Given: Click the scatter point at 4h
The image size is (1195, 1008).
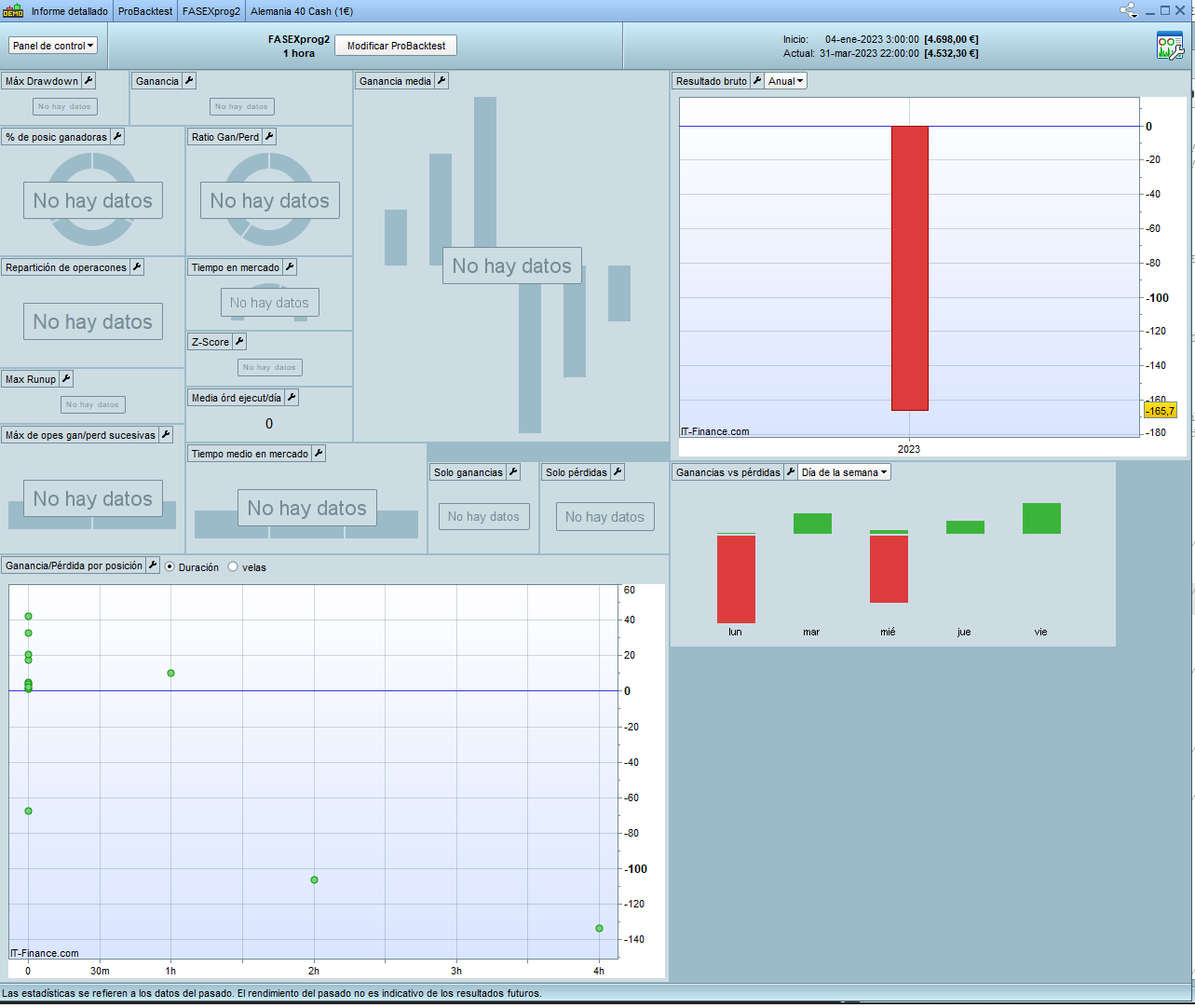Looking at the screenshot, I should [x=599, y=928].
